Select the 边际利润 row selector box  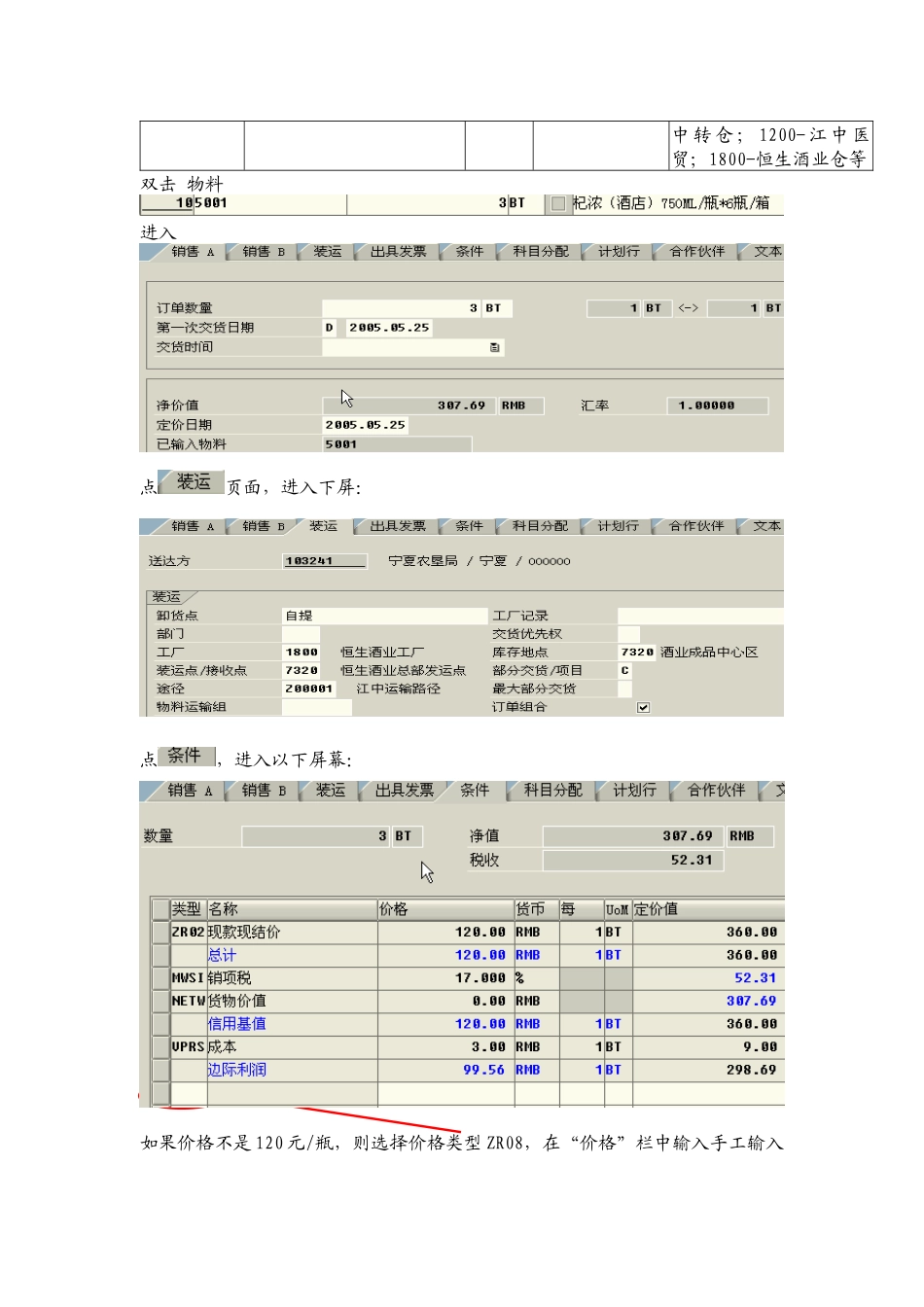pos(161,1070)
